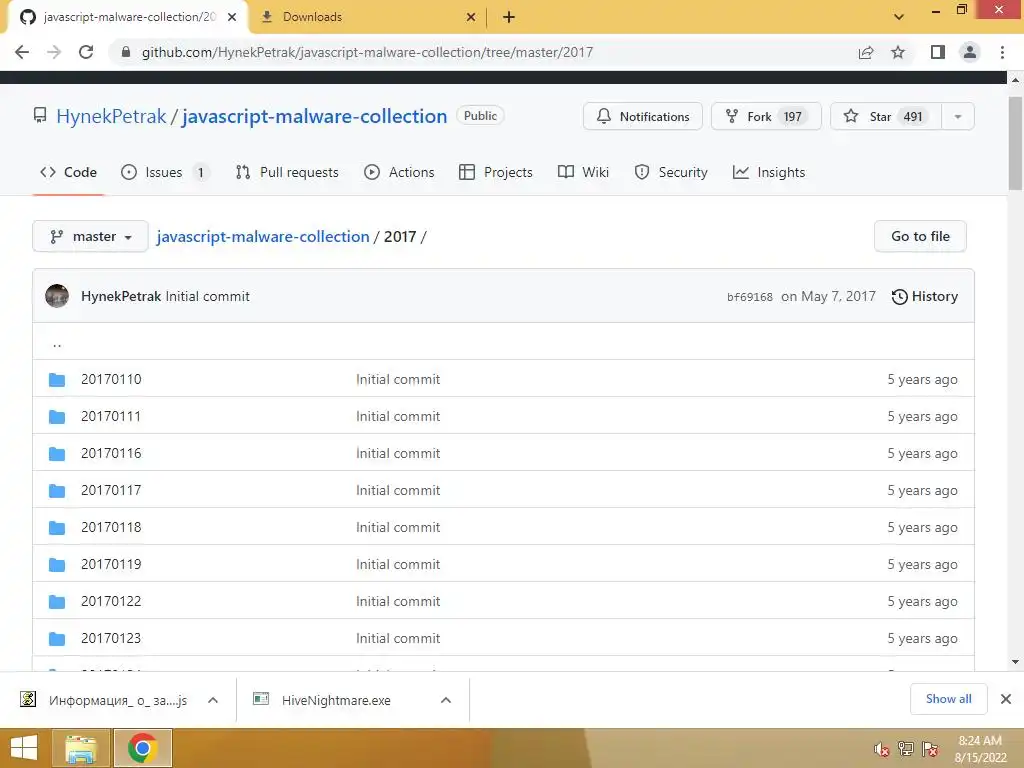The height and width of the screenshot is (768, 1024).
Task: Open Chrome three-dot menu
Action: tap(1002, 52)
